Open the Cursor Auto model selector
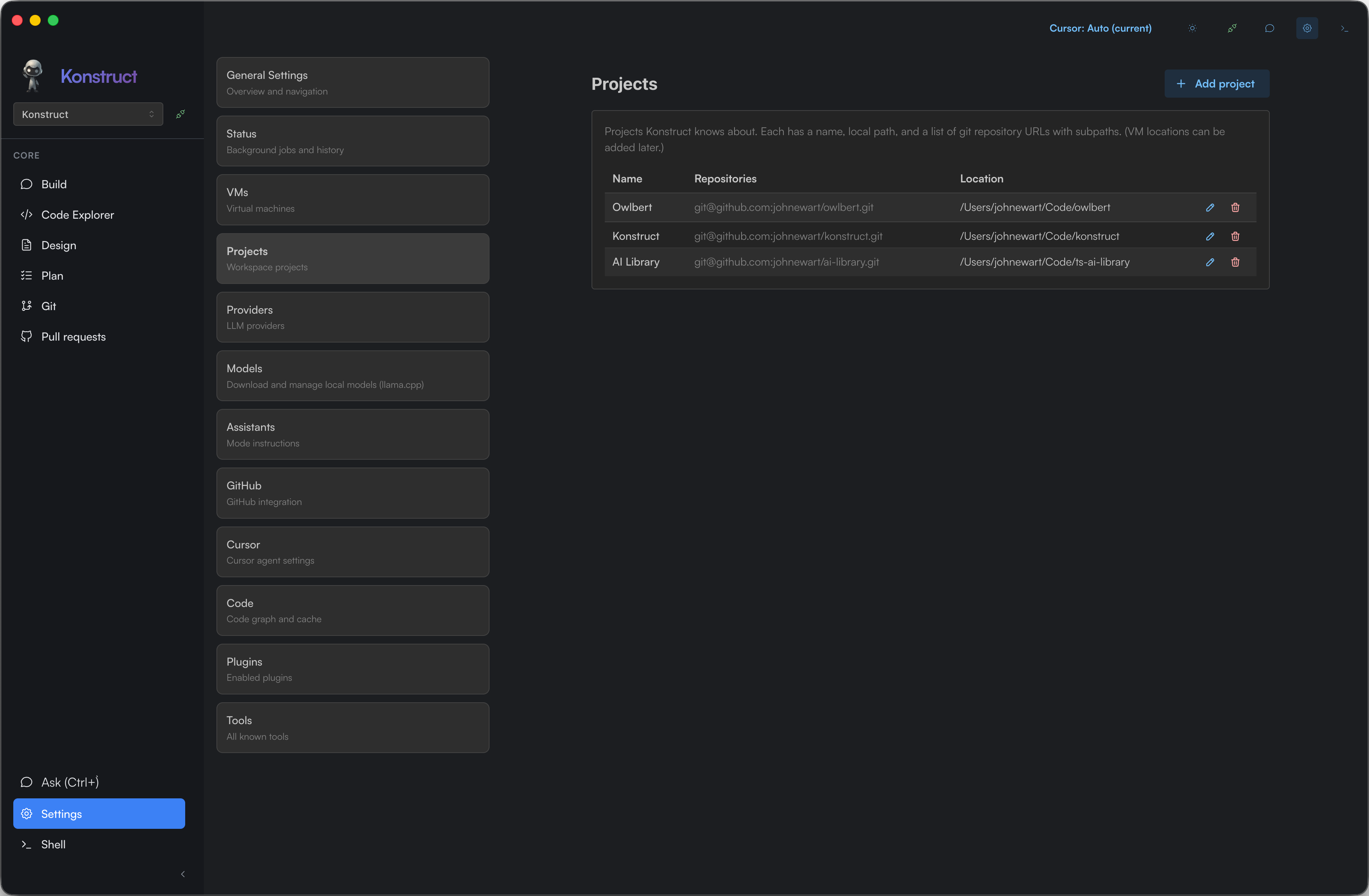1369x896 pixels. [1100, 28]
